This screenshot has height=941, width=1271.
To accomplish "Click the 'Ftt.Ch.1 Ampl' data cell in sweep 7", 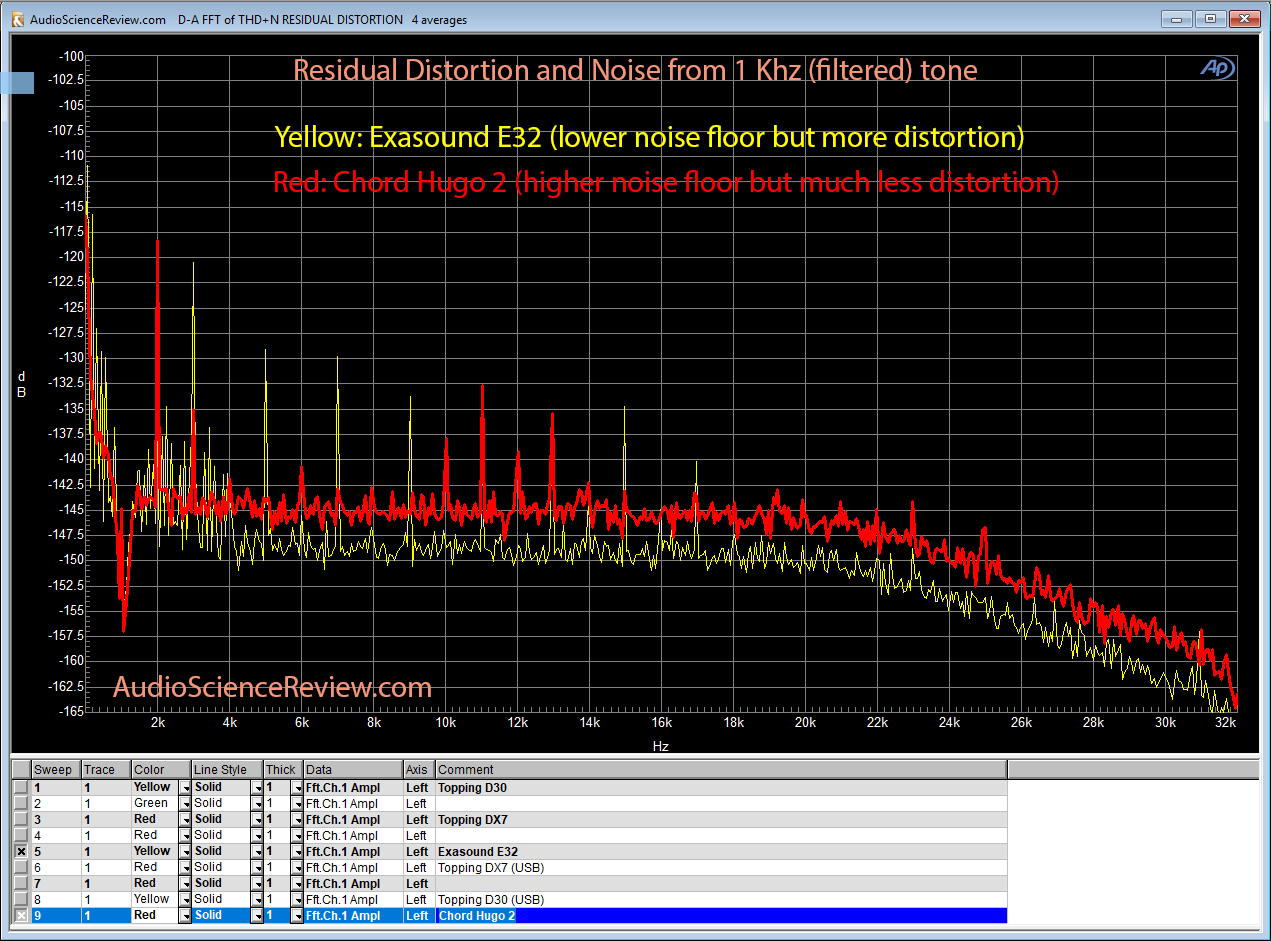I will pos(354,883).
